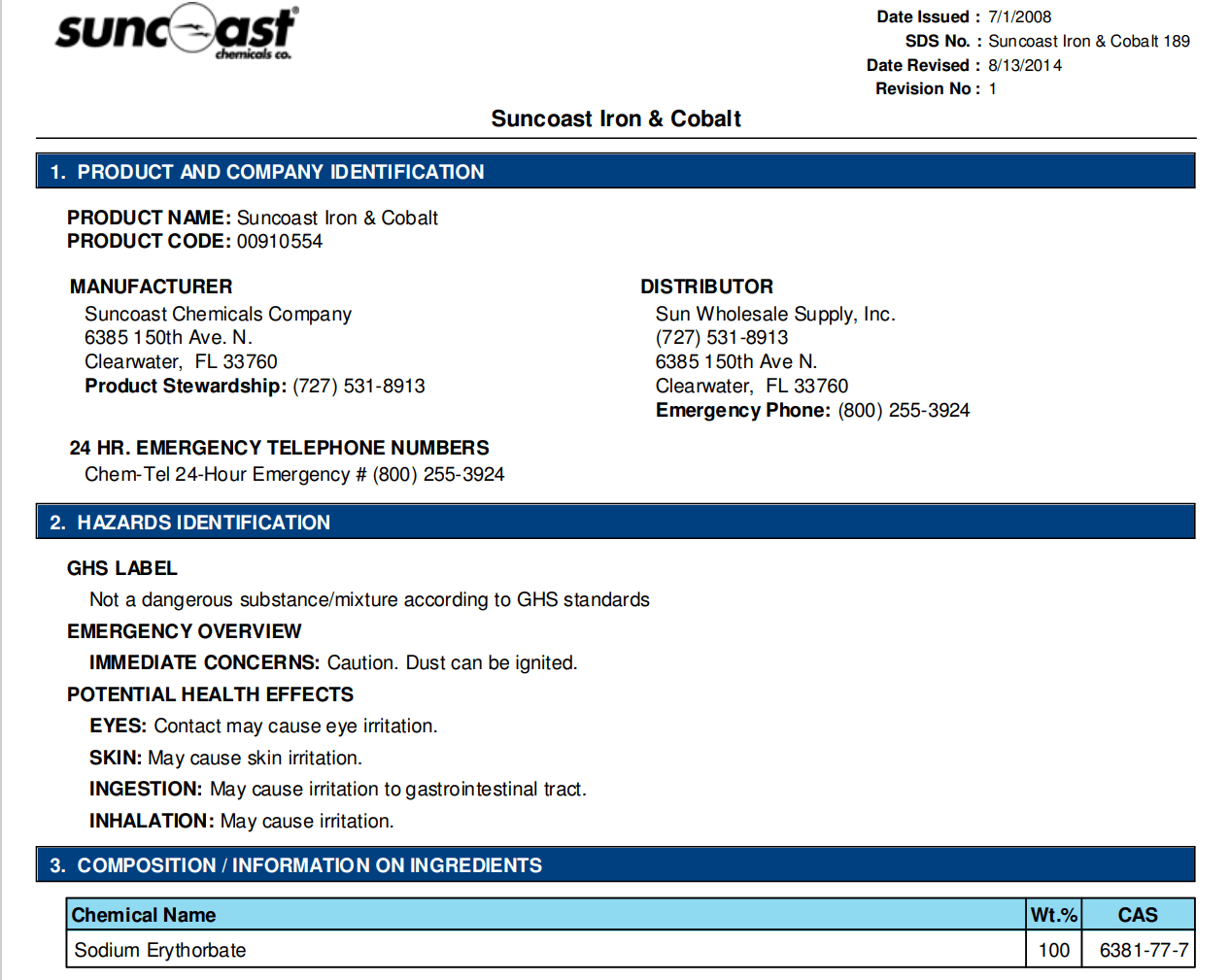
Task: Click the weight percent cell '100'
Action: (x=1054, y=950)
